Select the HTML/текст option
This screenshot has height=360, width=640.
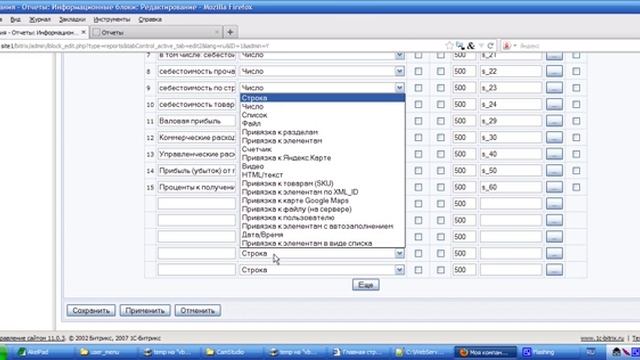coord(322,175)
